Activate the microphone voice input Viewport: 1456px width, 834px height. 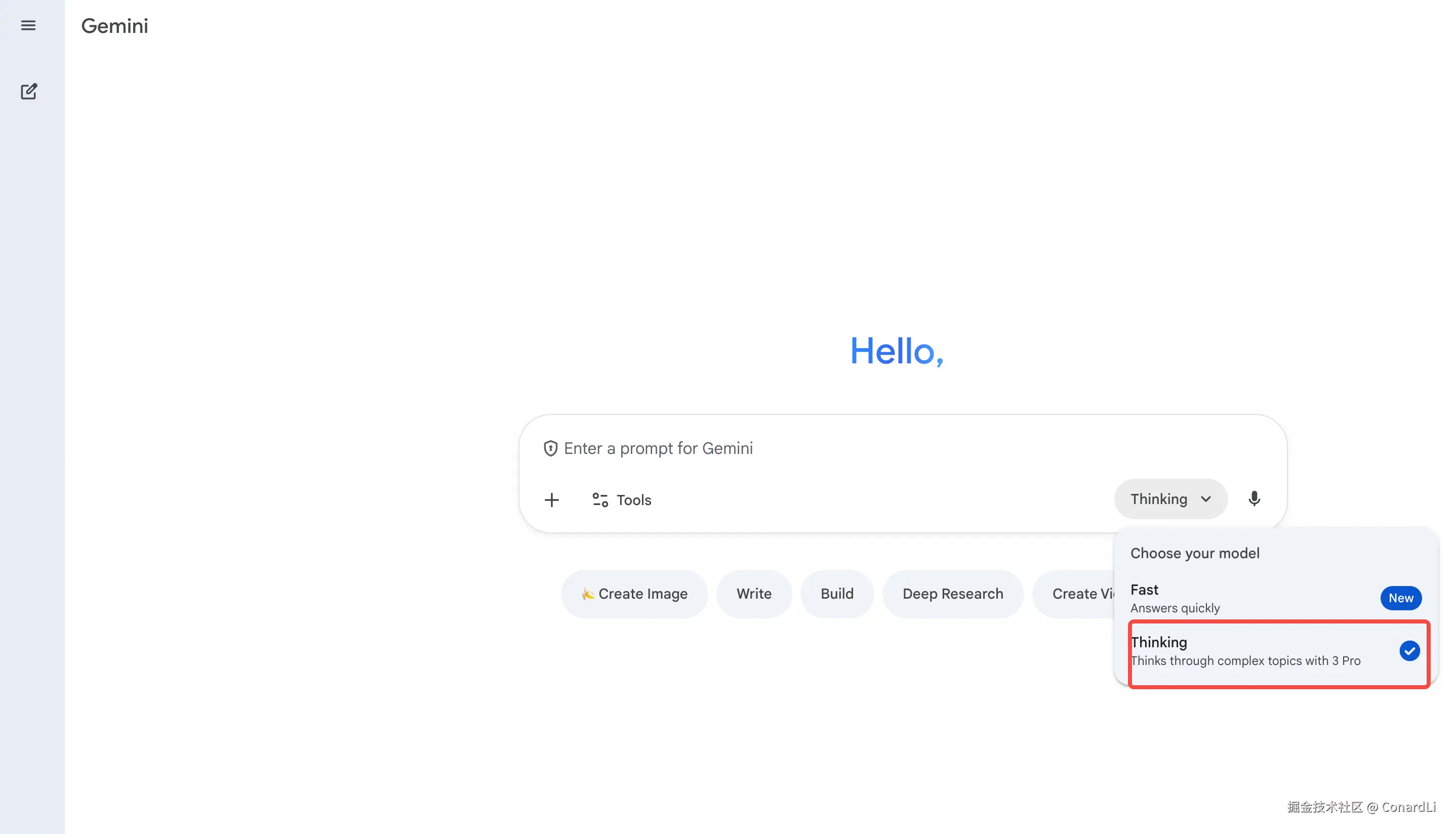(x=1253, y=499)
